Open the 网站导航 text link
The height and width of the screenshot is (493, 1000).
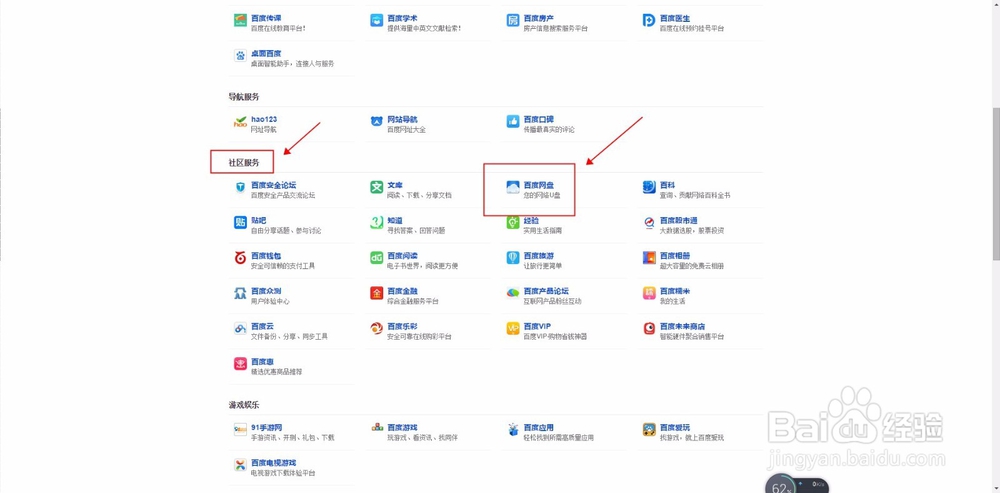402,119
